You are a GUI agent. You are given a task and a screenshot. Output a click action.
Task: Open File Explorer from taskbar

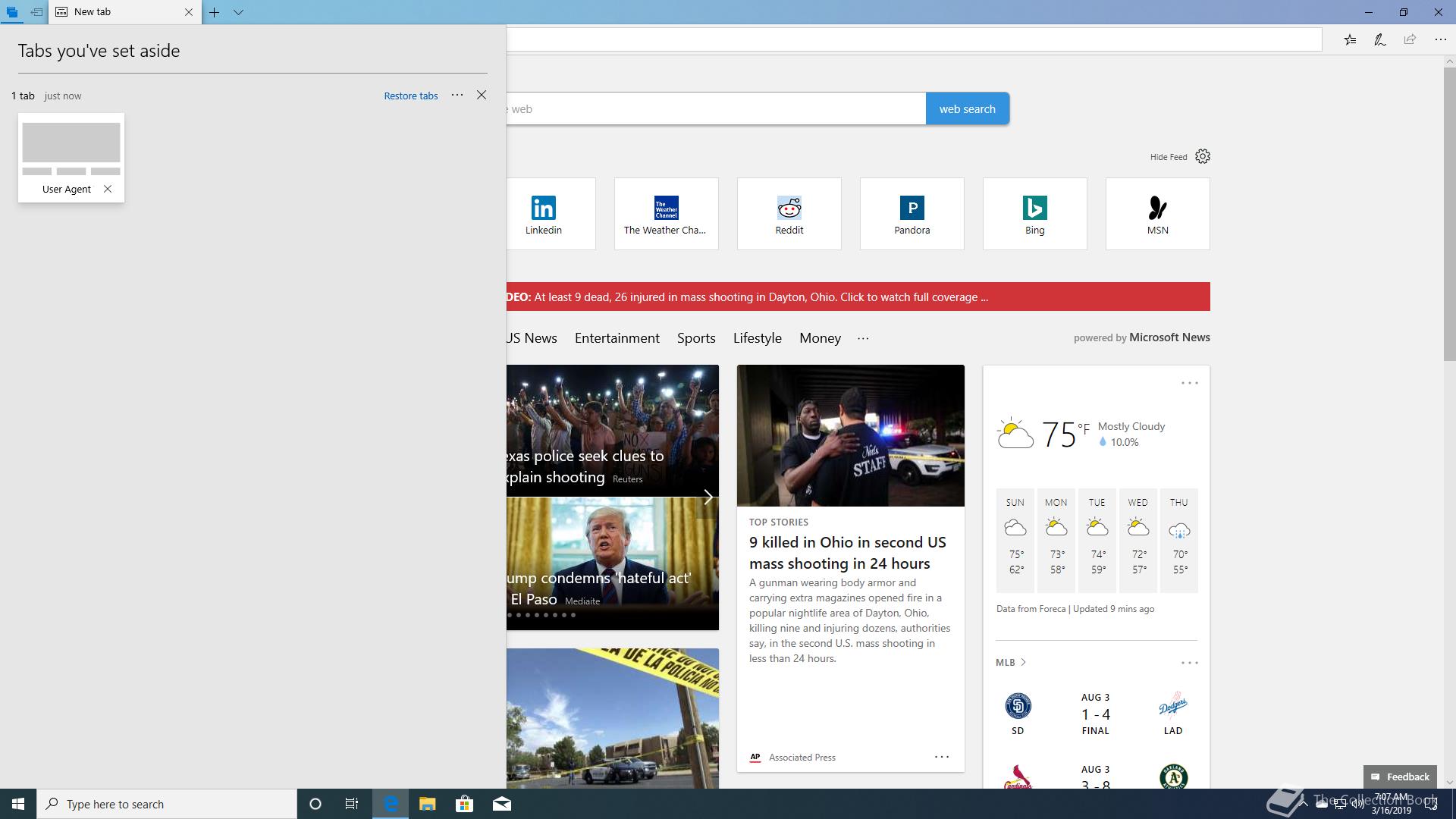(x=427, y=804)
